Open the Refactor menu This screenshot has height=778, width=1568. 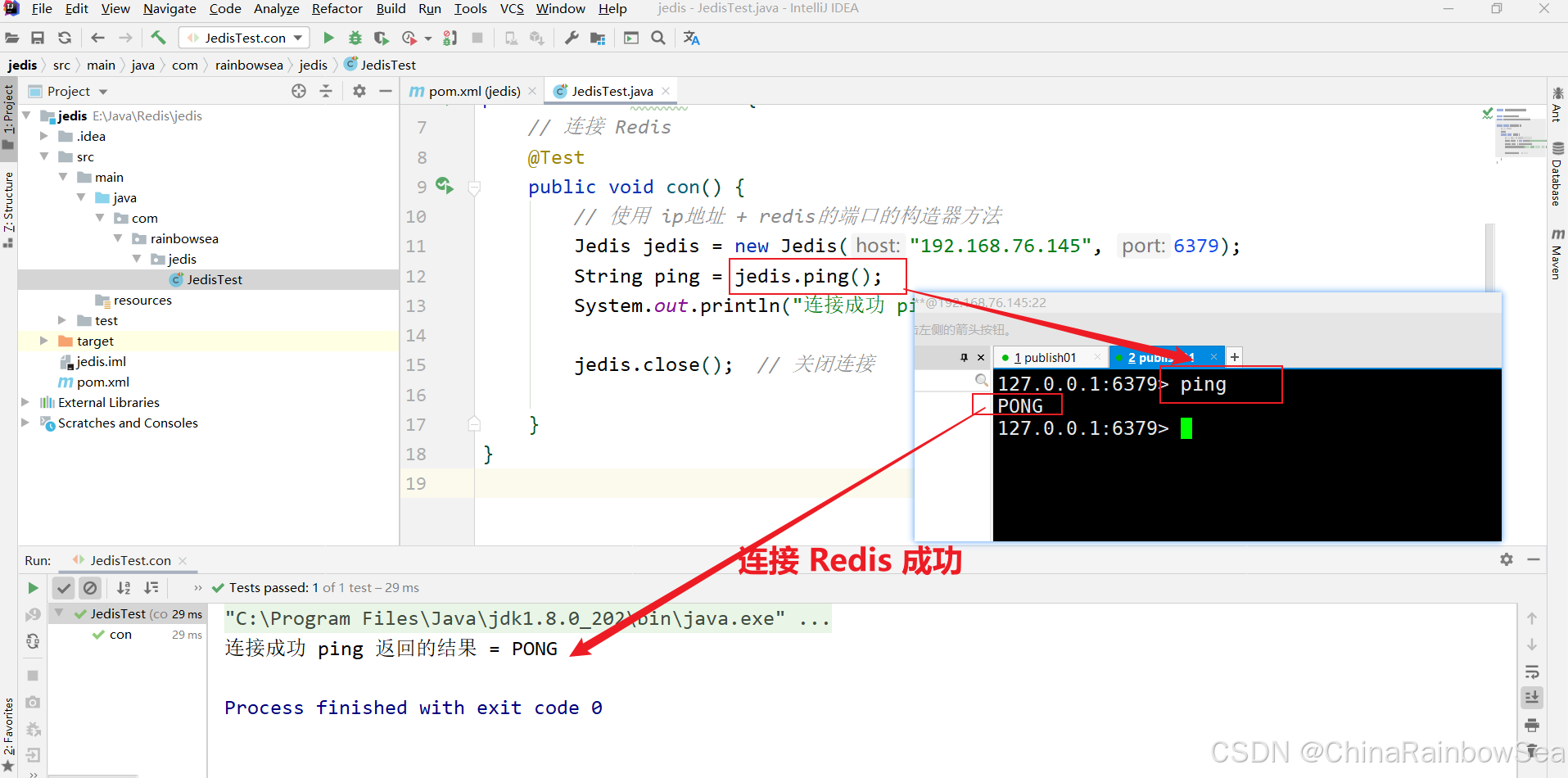point(337,9)
